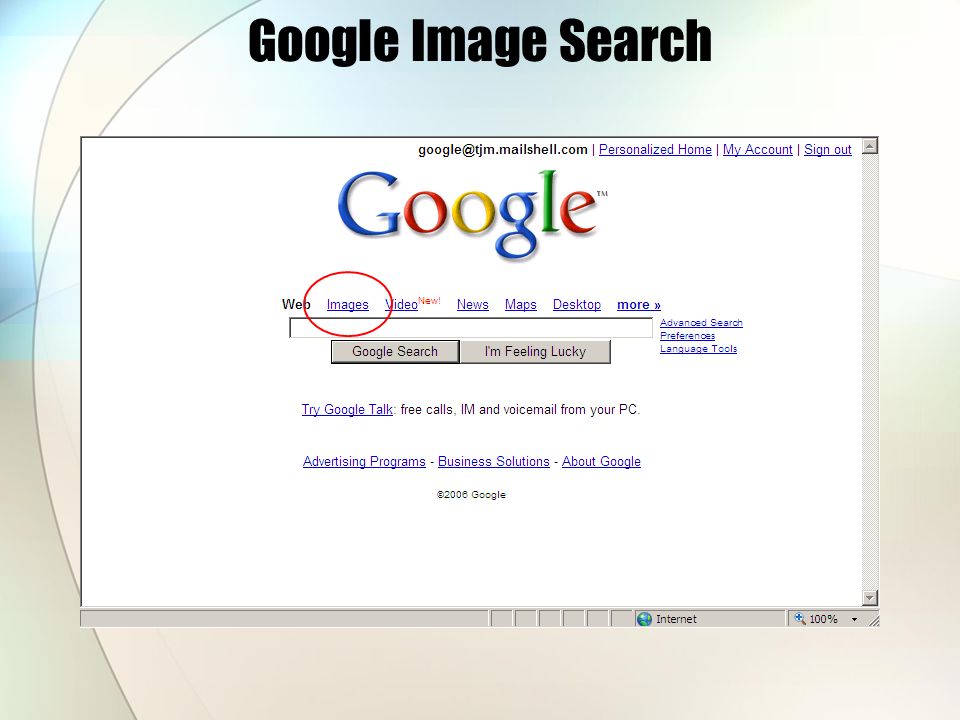Click the Google Search button

pyautogui.click(x=395, y=351)
